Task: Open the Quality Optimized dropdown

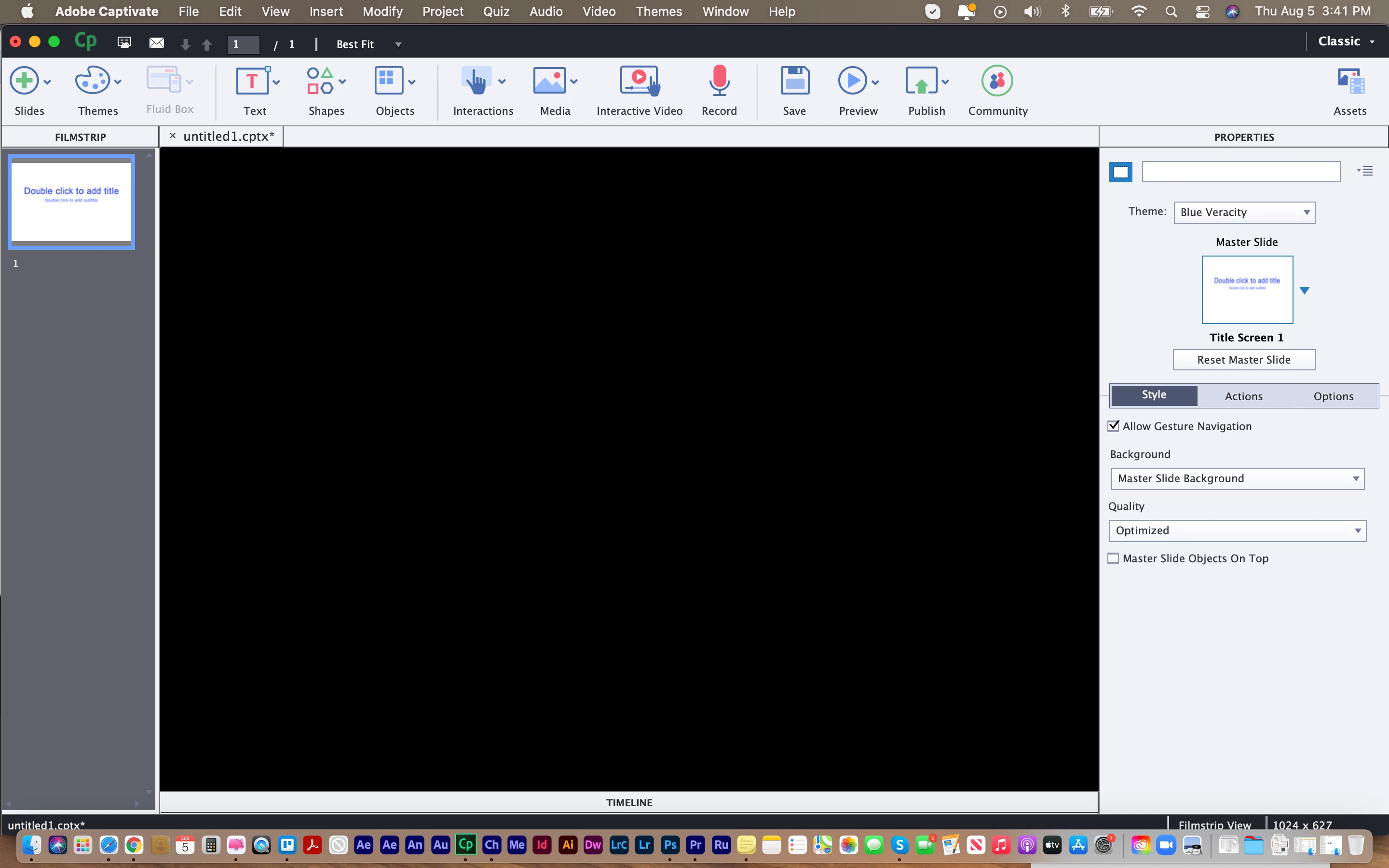Action: point(1237,530)
